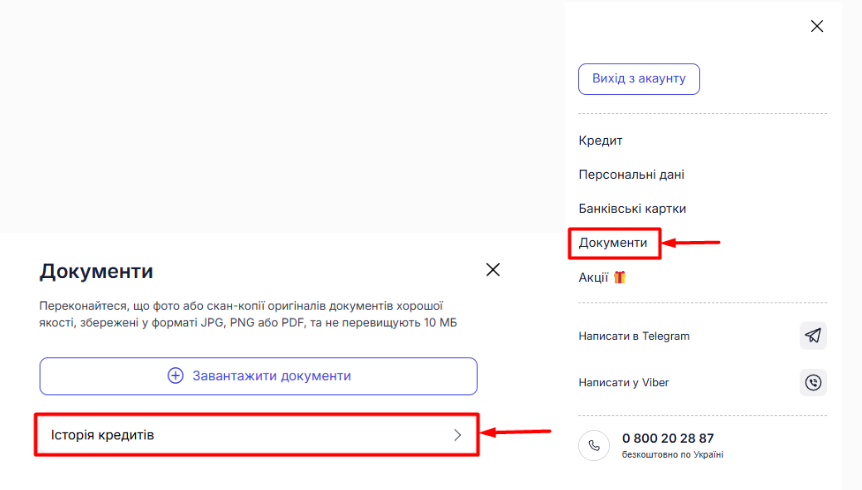The width and height of the screenshot is (862, 490).
Task: Click the phone handset icon
Action: pyautogui.click(x=594, y=445)
